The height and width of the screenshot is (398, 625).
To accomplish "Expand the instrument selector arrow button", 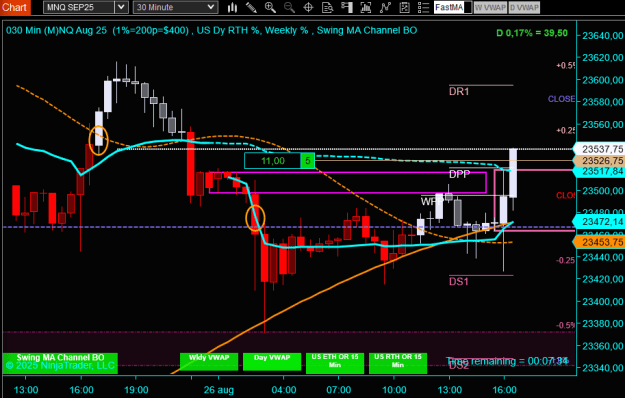I will pos(121,7).
